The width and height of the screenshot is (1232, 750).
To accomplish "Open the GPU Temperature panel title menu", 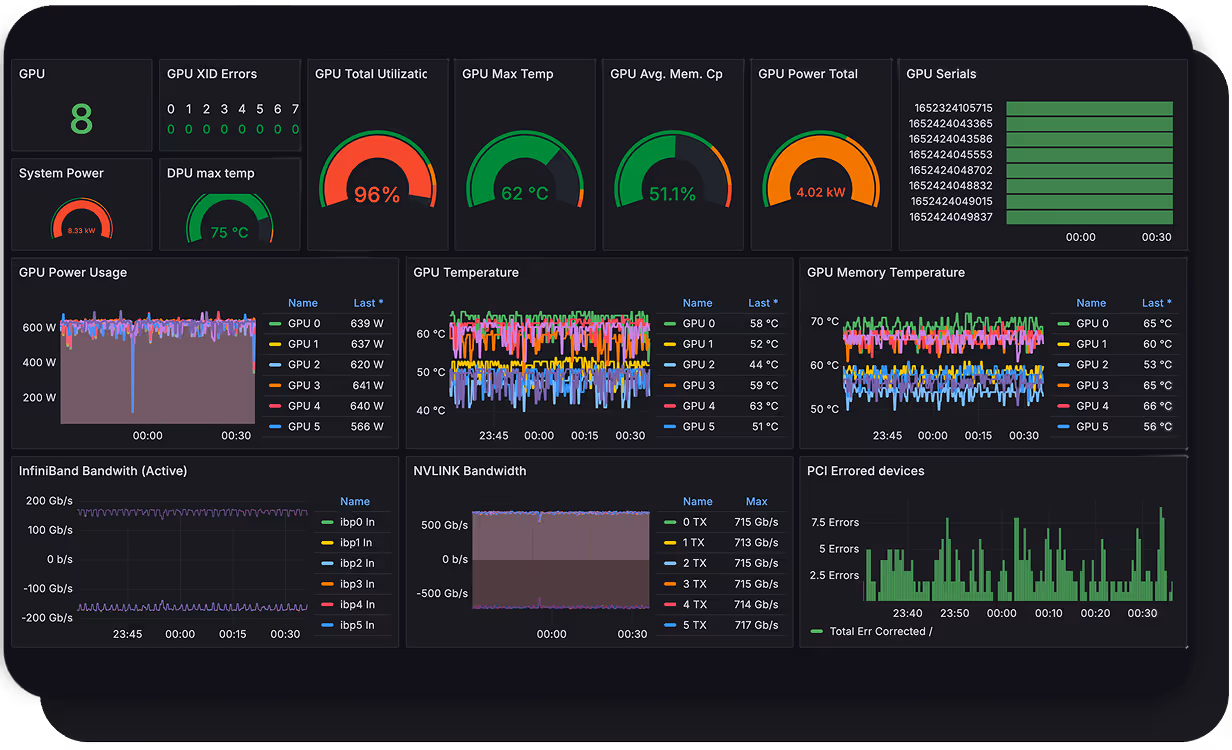I will [466, 272].
